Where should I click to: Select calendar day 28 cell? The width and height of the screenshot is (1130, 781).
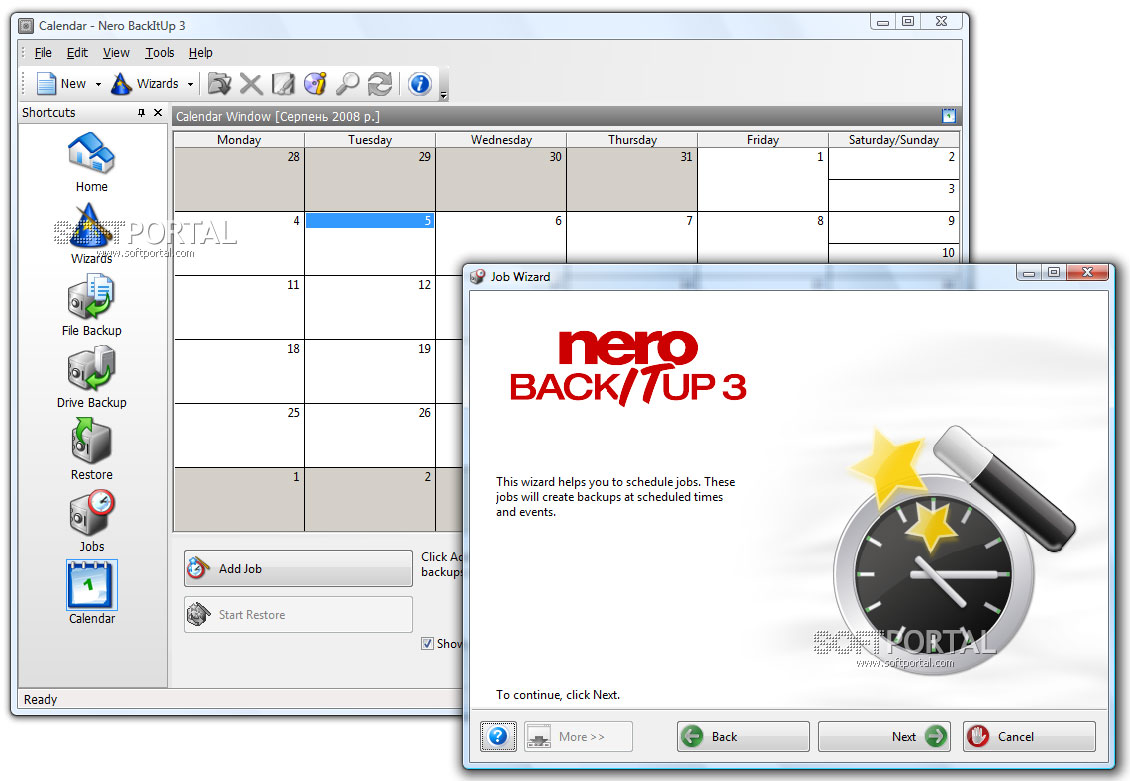coord(239,179)
